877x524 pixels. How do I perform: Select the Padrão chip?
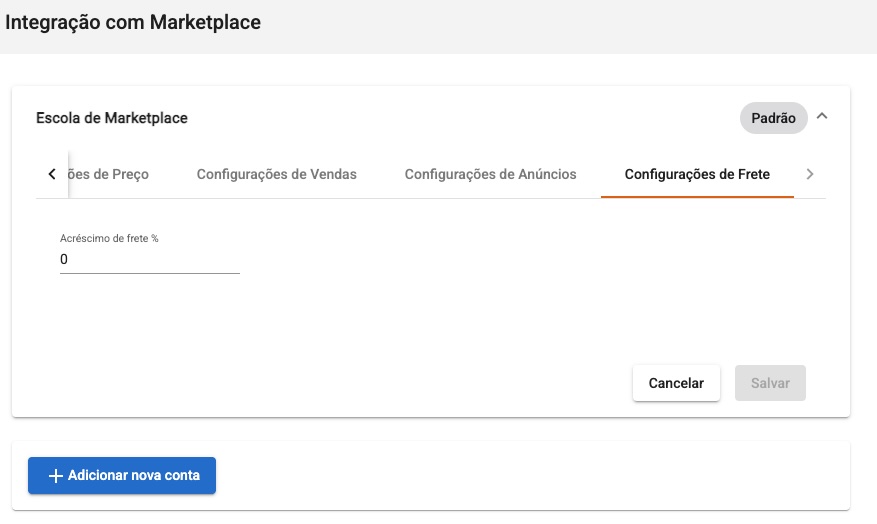[774, 118]
